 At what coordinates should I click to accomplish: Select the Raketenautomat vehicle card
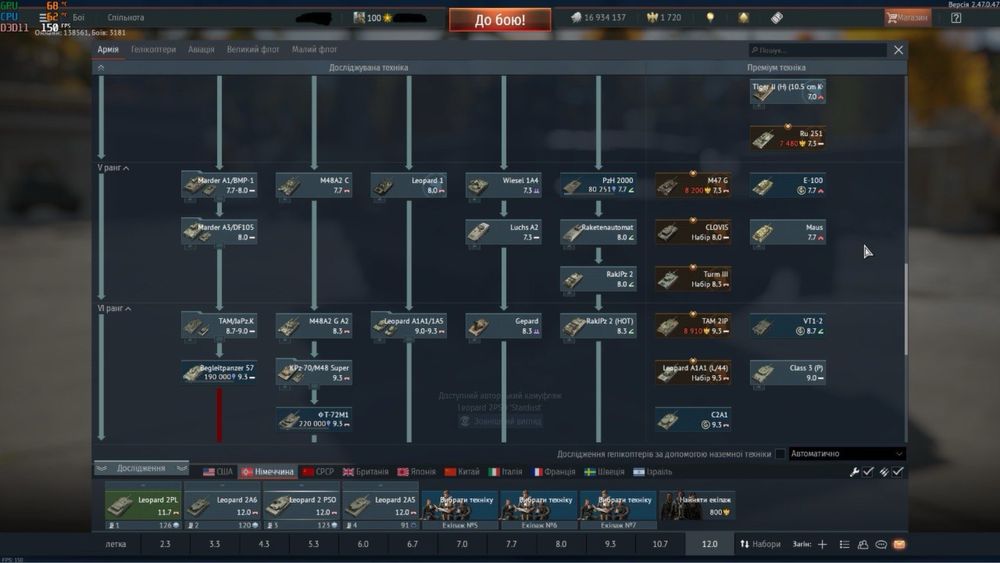click(x=598, y=232)
